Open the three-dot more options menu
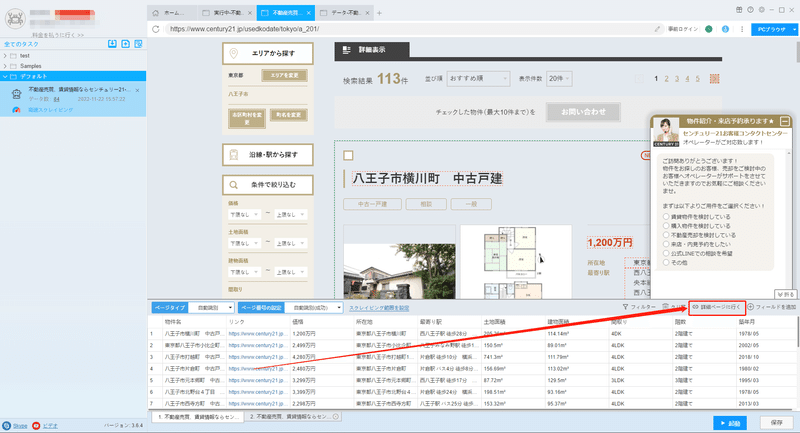The width and height of the screenshot is (800, 433). pyautogui.click(x=742, y=29)
